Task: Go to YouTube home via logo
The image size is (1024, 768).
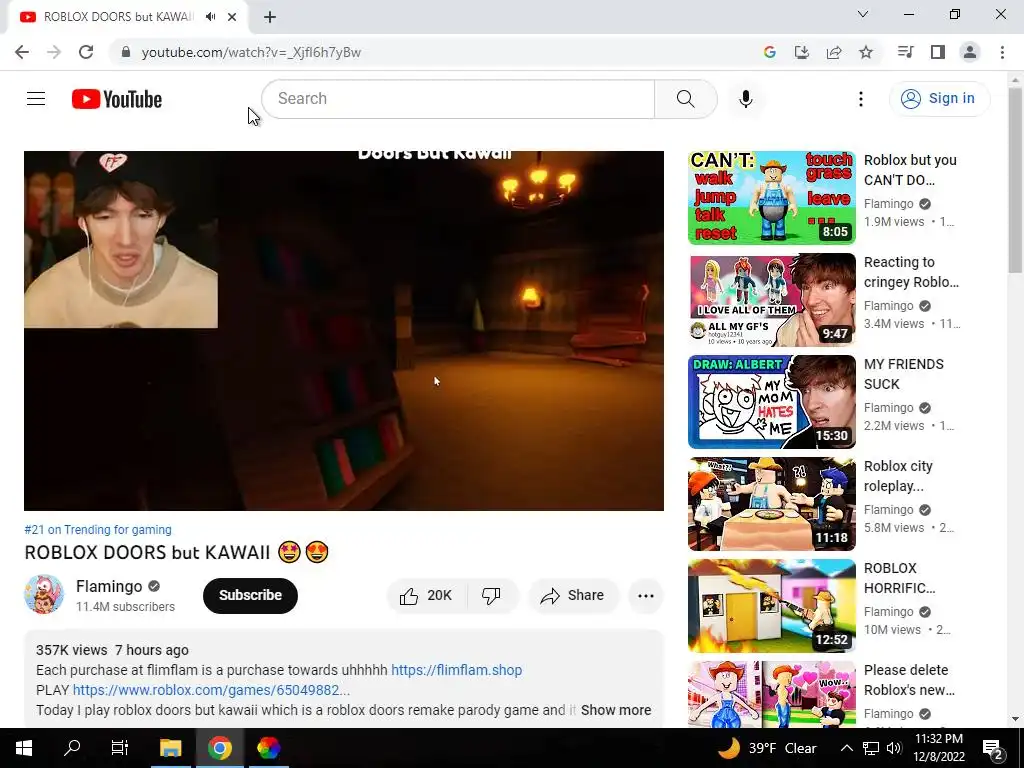Action: 117,99
